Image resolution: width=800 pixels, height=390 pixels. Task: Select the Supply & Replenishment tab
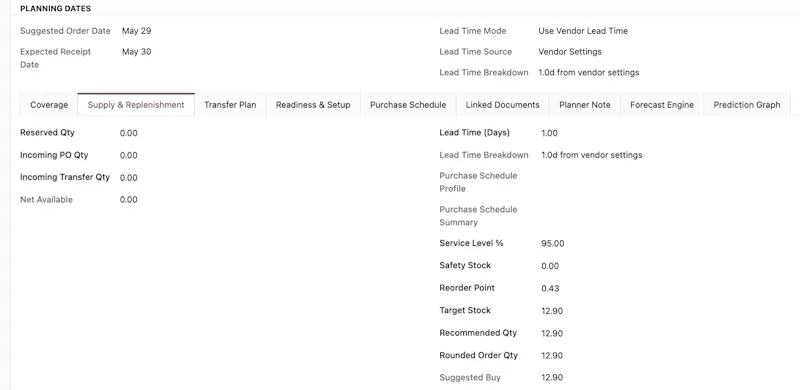(136, 105)
